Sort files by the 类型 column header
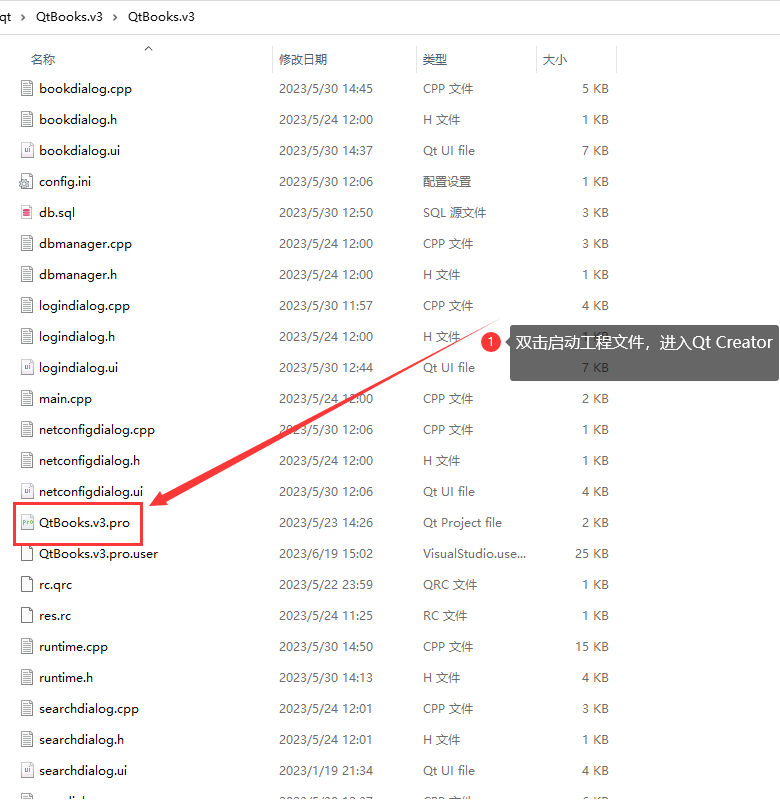The image size is (780, 802). click(435, 59)
